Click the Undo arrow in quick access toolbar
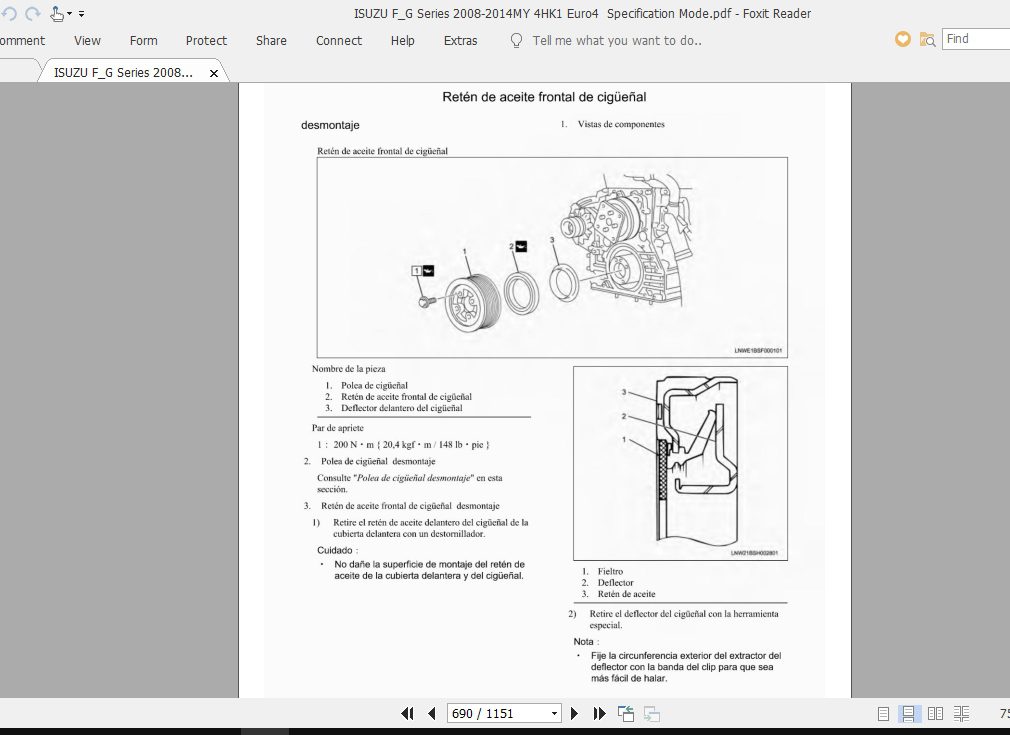Screen dimensions: 1010x735 [9, 14]
